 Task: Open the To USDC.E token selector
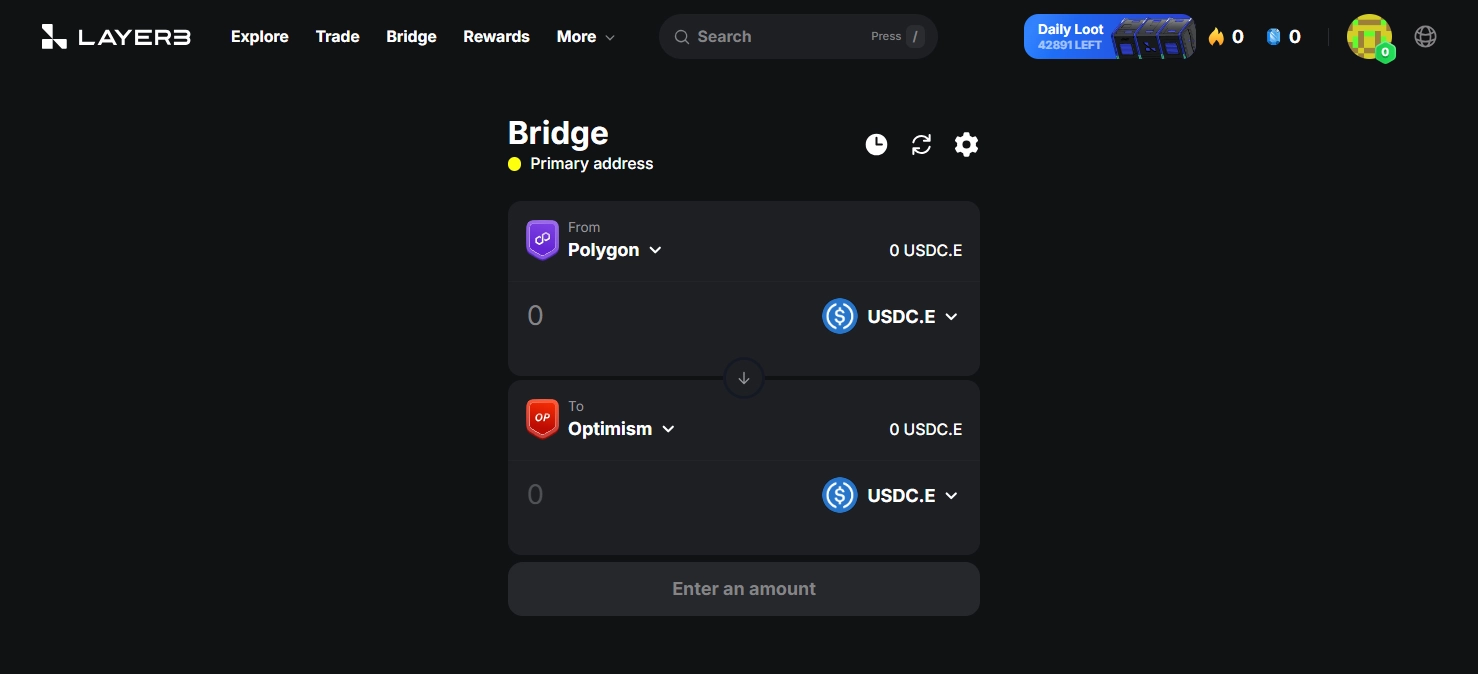coord(890,495)
